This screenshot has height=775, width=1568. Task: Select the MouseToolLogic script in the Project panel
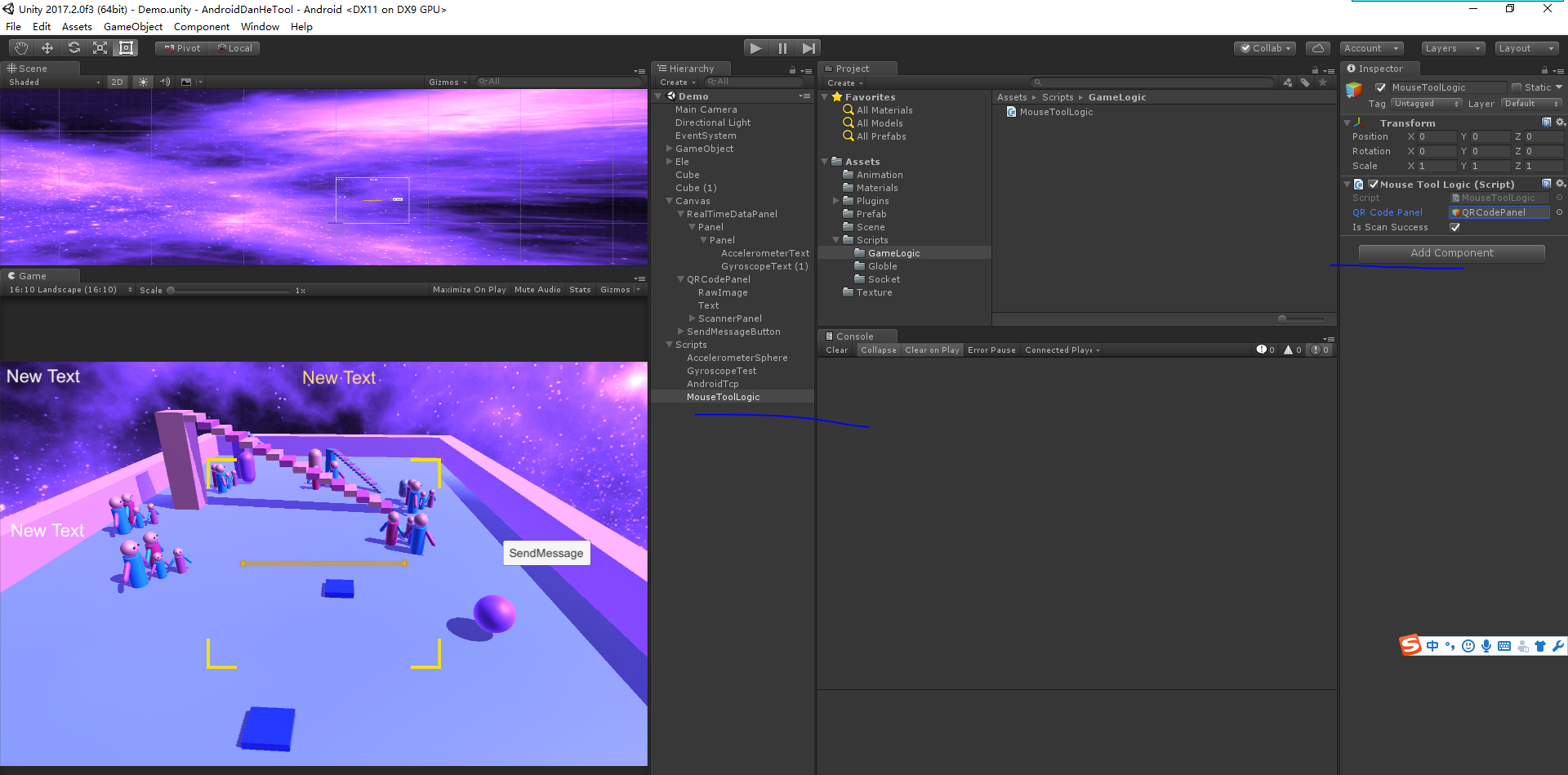click(1055, 112)
